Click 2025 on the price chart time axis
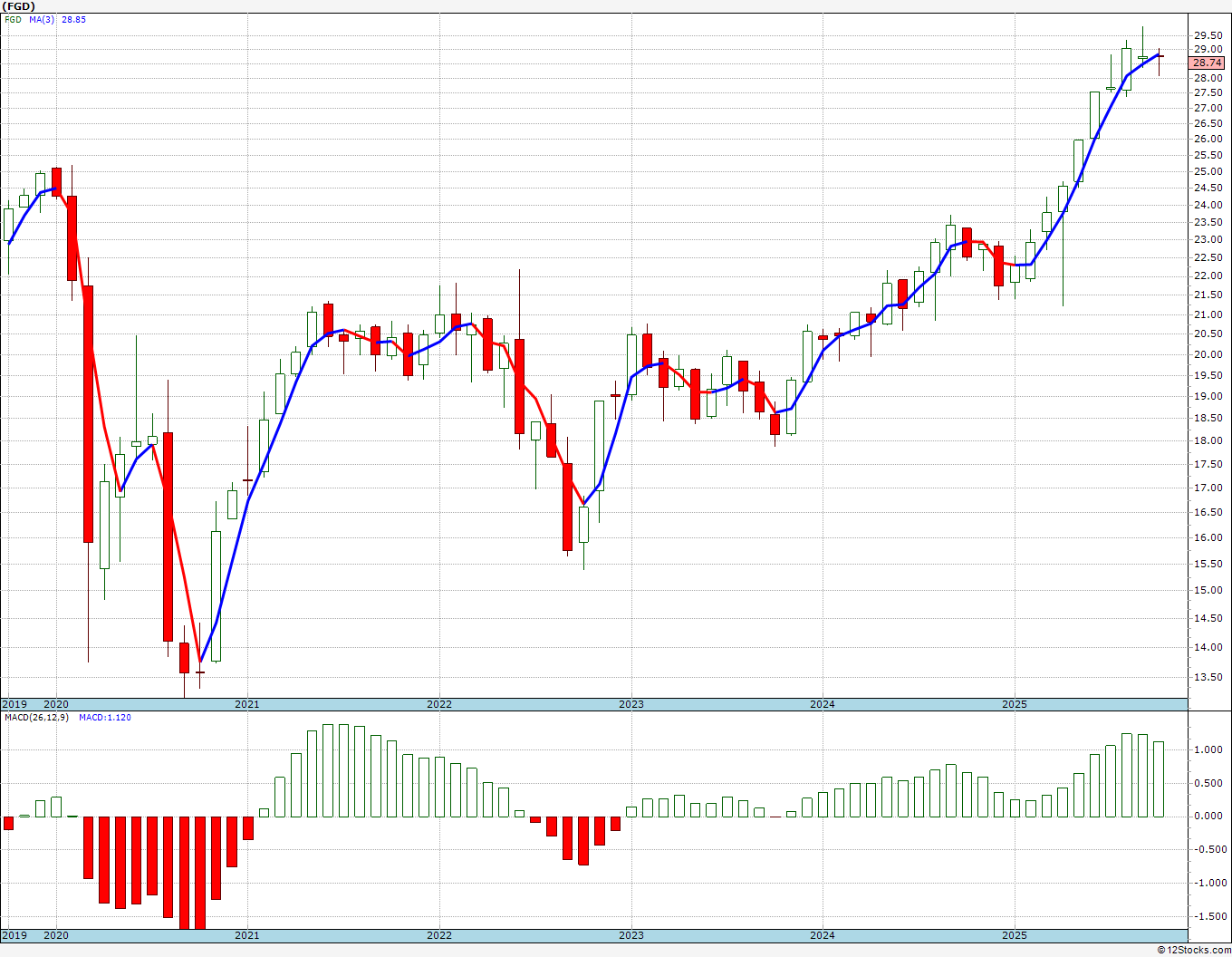 (x=1015, y=704)
